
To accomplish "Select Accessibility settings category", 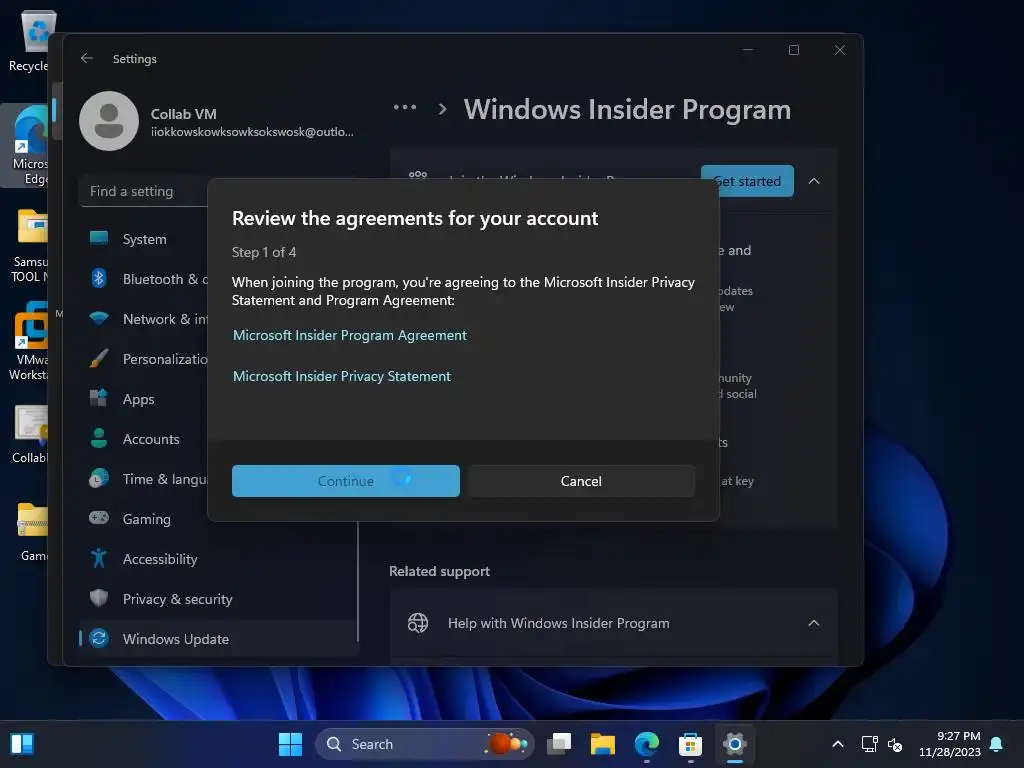I will [219, 559].
